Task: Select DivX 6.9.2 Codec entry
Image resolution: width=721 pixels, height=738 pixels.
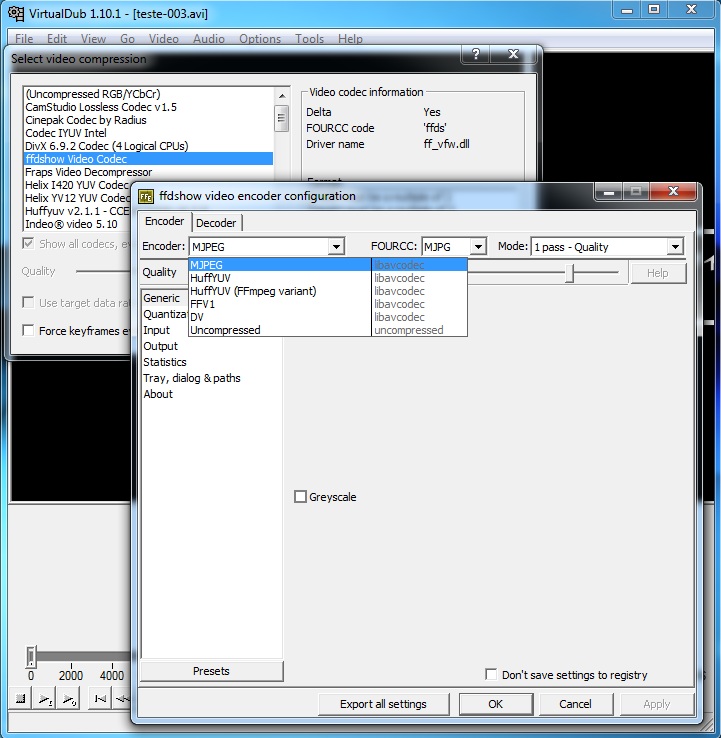Action: (149, 146)
